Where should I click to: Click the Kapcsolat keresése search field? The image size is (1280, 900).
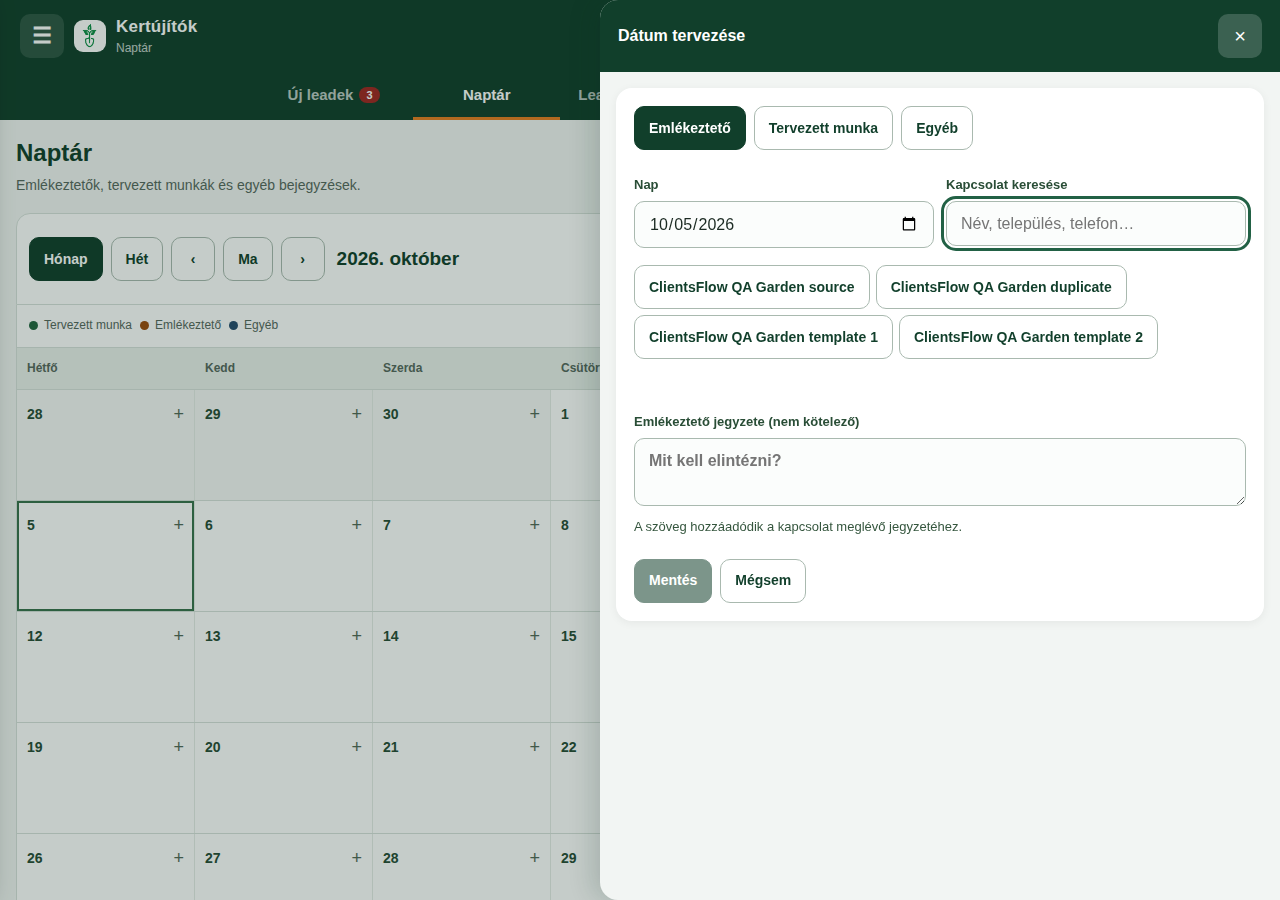click(1096, 224)
